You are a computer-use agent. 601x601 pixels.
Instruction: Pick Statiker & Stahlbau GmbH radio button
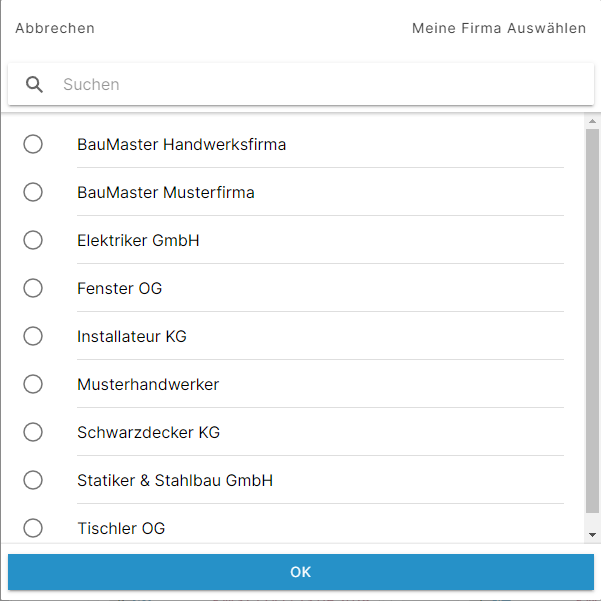click(x=33, y=480)
